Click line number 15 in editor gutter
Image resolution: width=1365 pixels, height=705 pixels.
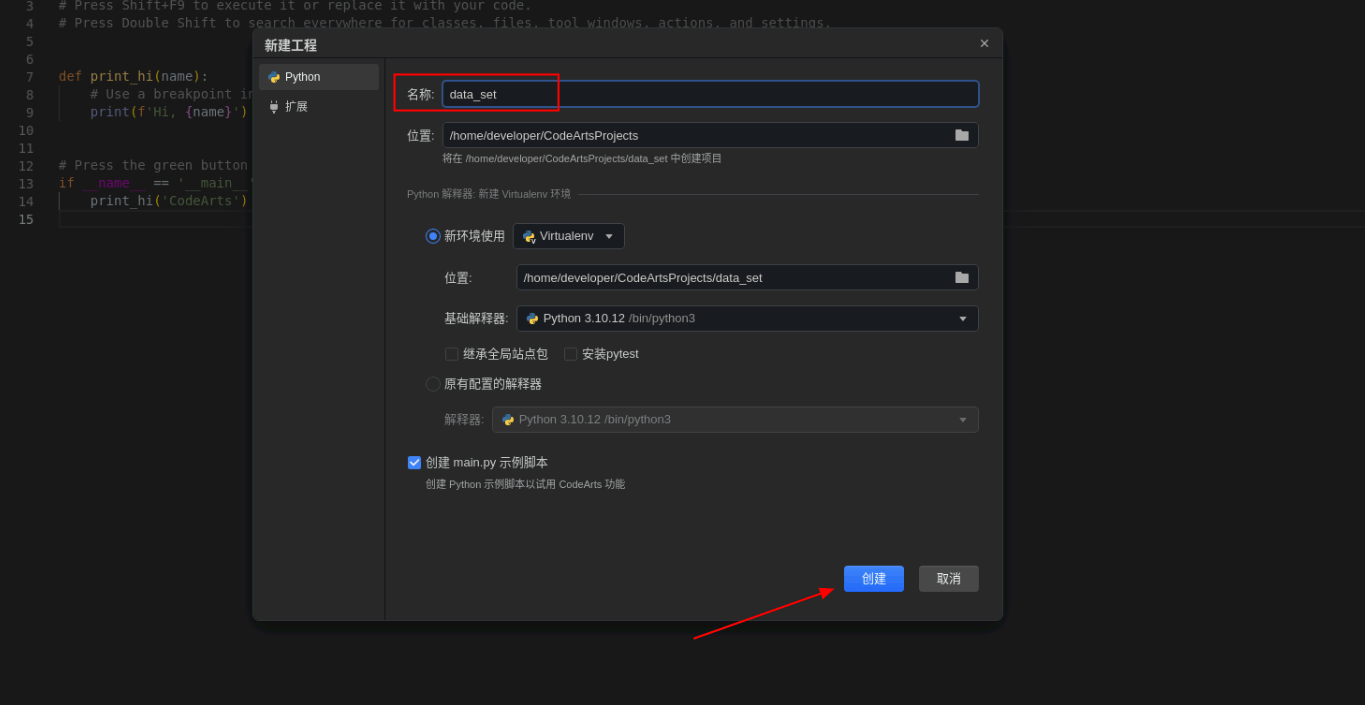tap(25, 219)
